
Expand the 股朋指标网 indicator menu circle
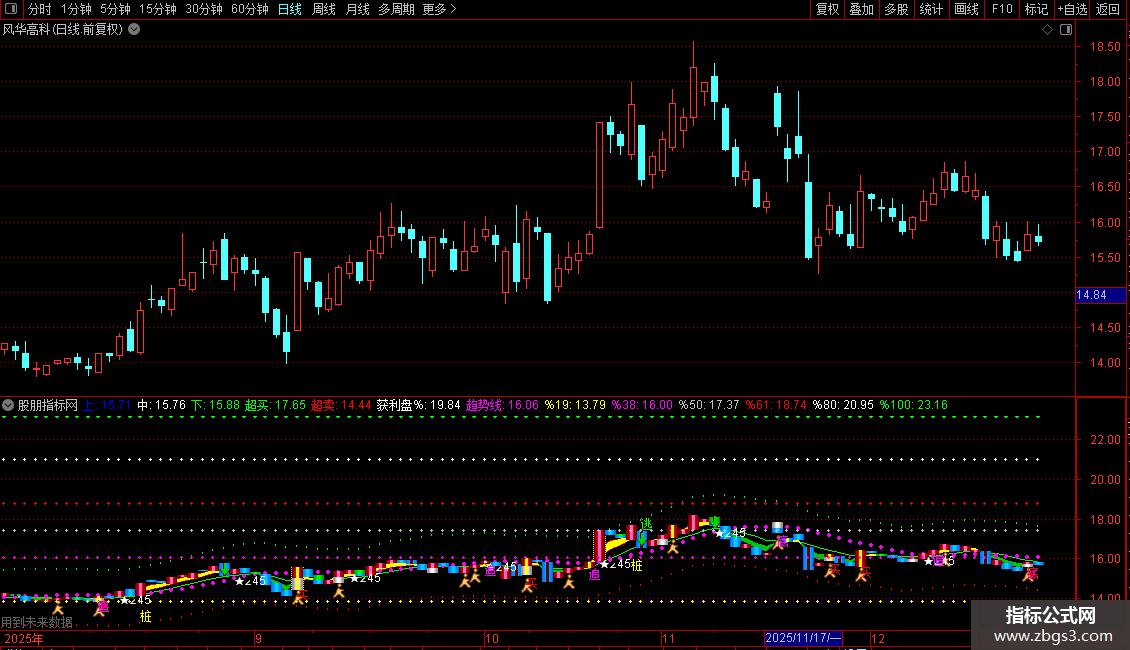[8, 405]
